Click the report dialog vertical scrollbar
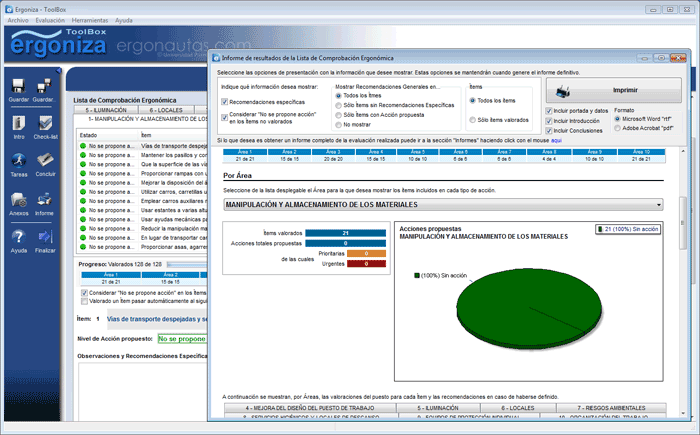This screenshot has width=700, height=435. tap(683, 222)
